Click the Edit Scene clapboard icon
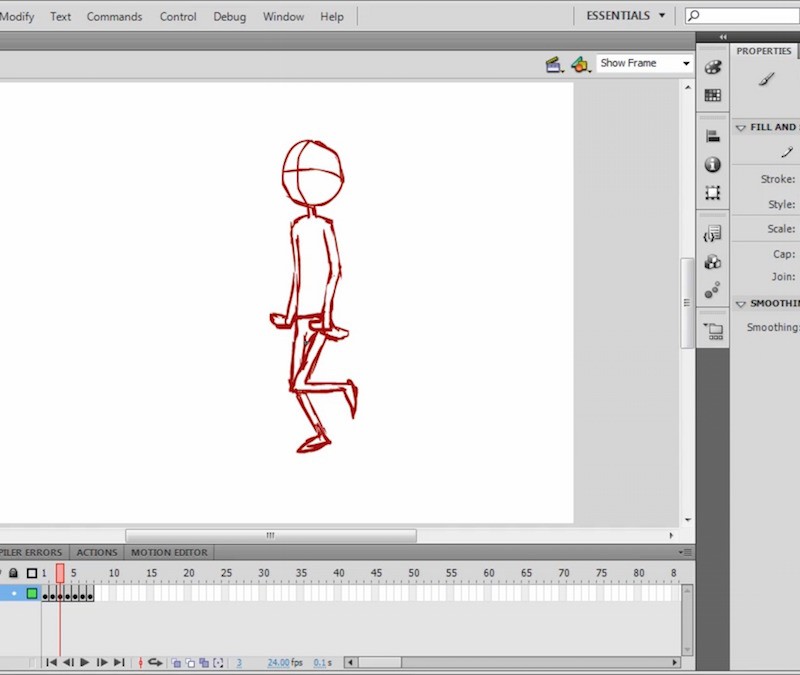This screenshot has width=800, height=675. click(554, 63)
